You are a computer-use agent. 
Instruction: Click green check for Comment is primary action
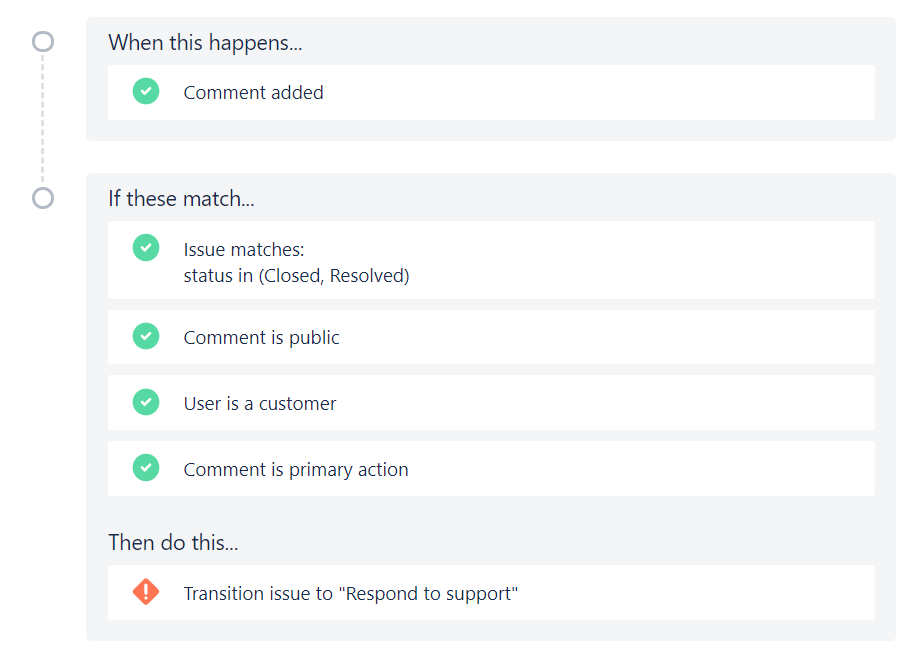146,467
